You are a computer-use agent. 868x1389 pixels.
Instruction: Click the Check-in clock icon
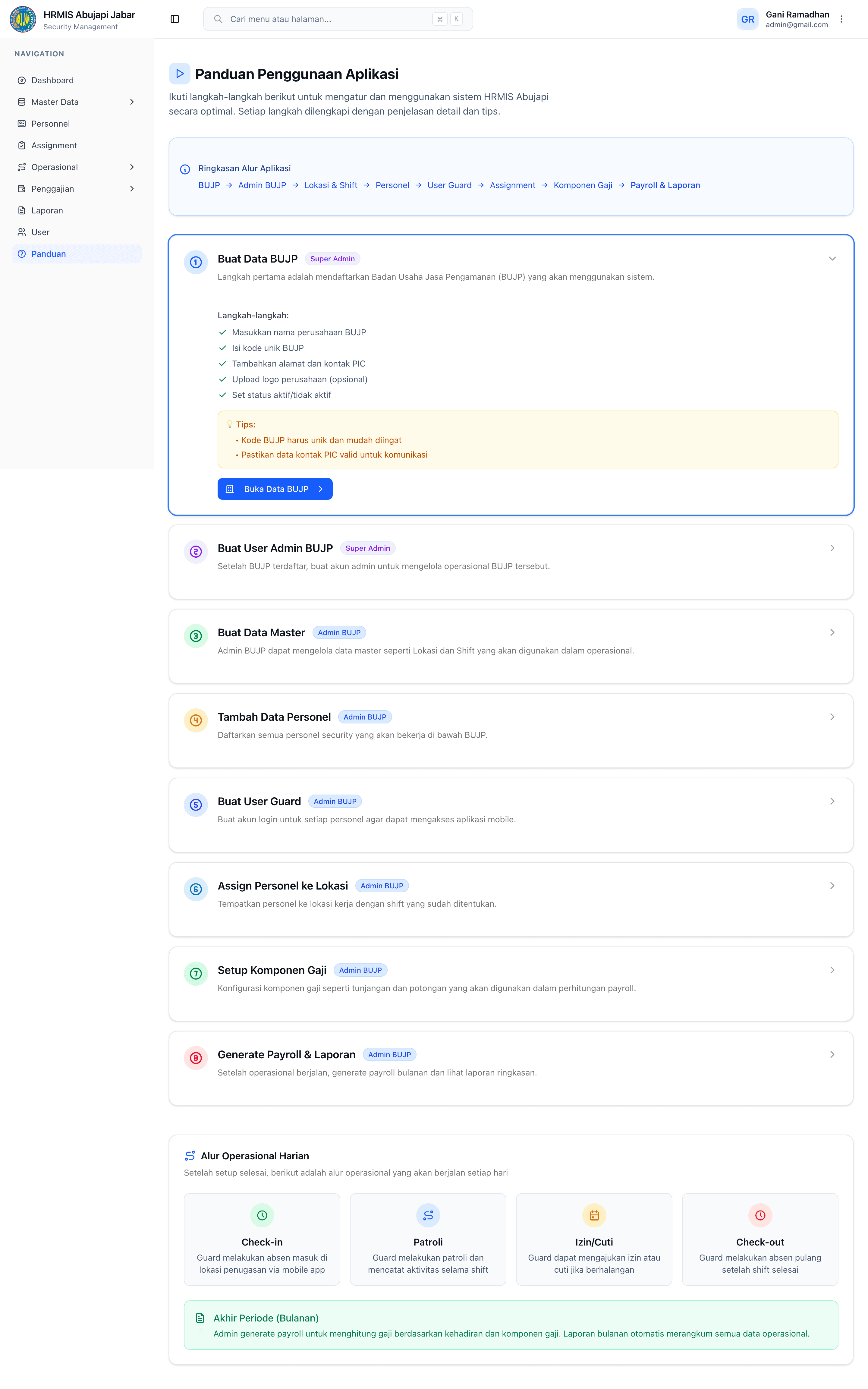pyautogui.click(x=262, y=1215)
